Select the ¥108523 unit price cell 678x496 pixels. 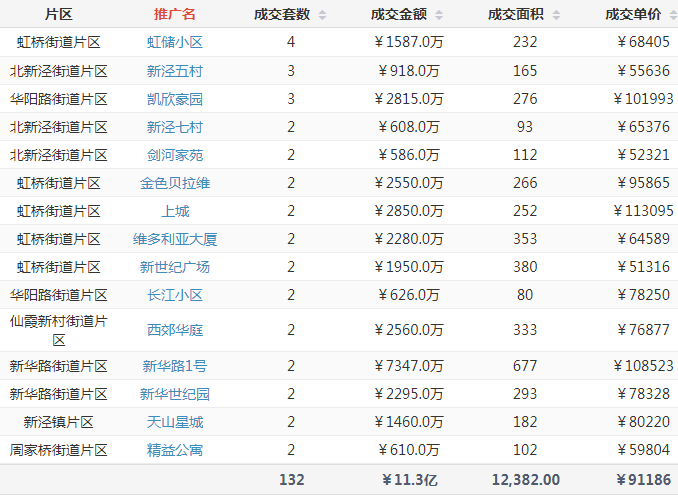tap(643, 366)
